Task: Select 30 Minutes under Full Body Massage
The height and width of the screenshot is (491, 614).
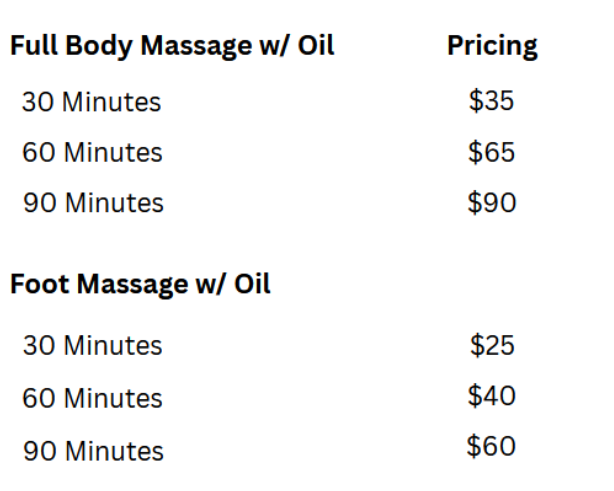Action: (x=92, y=102)
